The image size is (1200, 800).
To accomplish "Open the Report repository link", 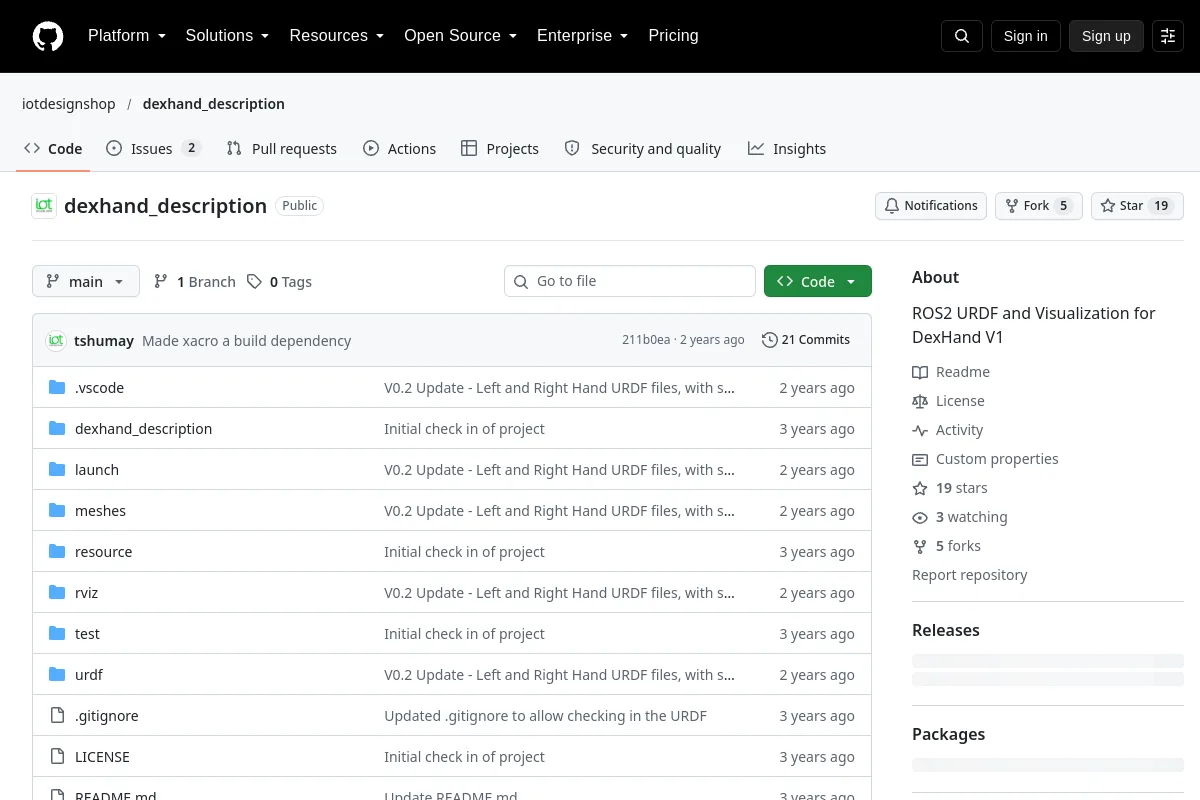I will tap(970, 575).
